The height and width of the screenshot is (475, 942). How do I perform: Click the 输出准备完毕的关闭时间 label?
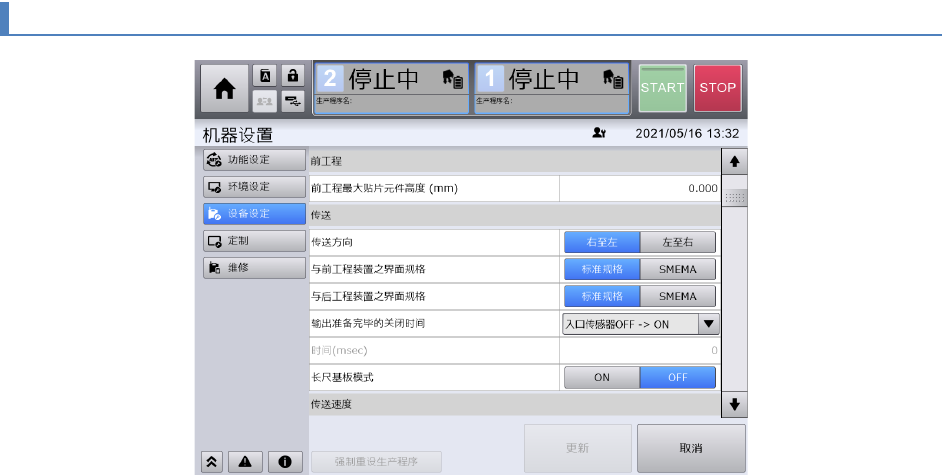click(368, 323)
